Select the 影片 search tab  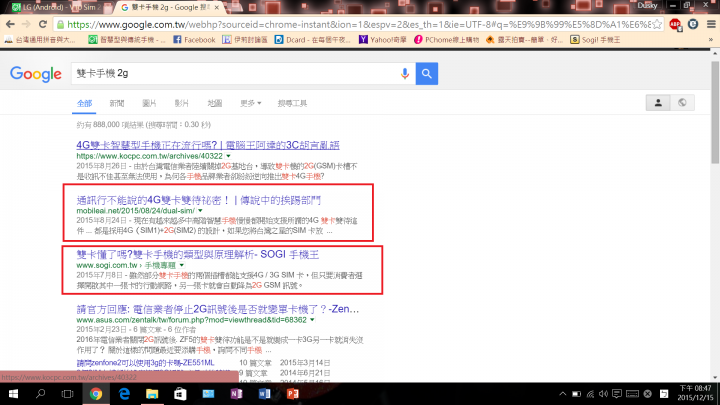coord(181,103)
